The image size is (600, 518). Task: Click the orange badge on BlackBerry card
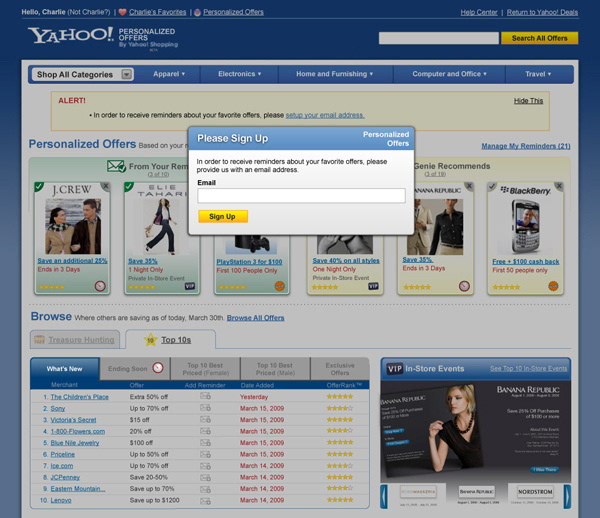[553, 286]
